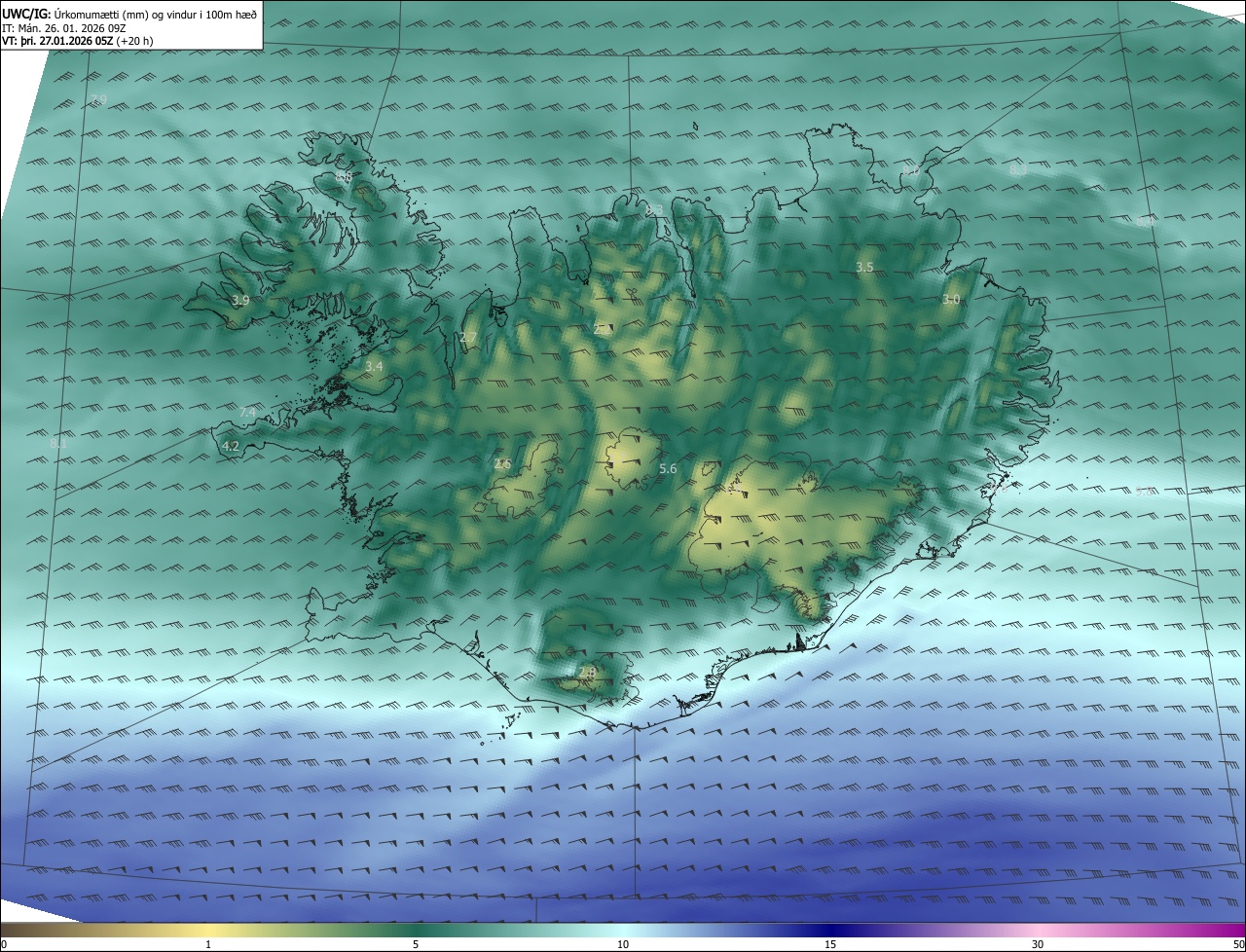The image size is (1246, 952).
Task: Click the 8.1 value label over the western sea
Action: click(x=58, y=444)
